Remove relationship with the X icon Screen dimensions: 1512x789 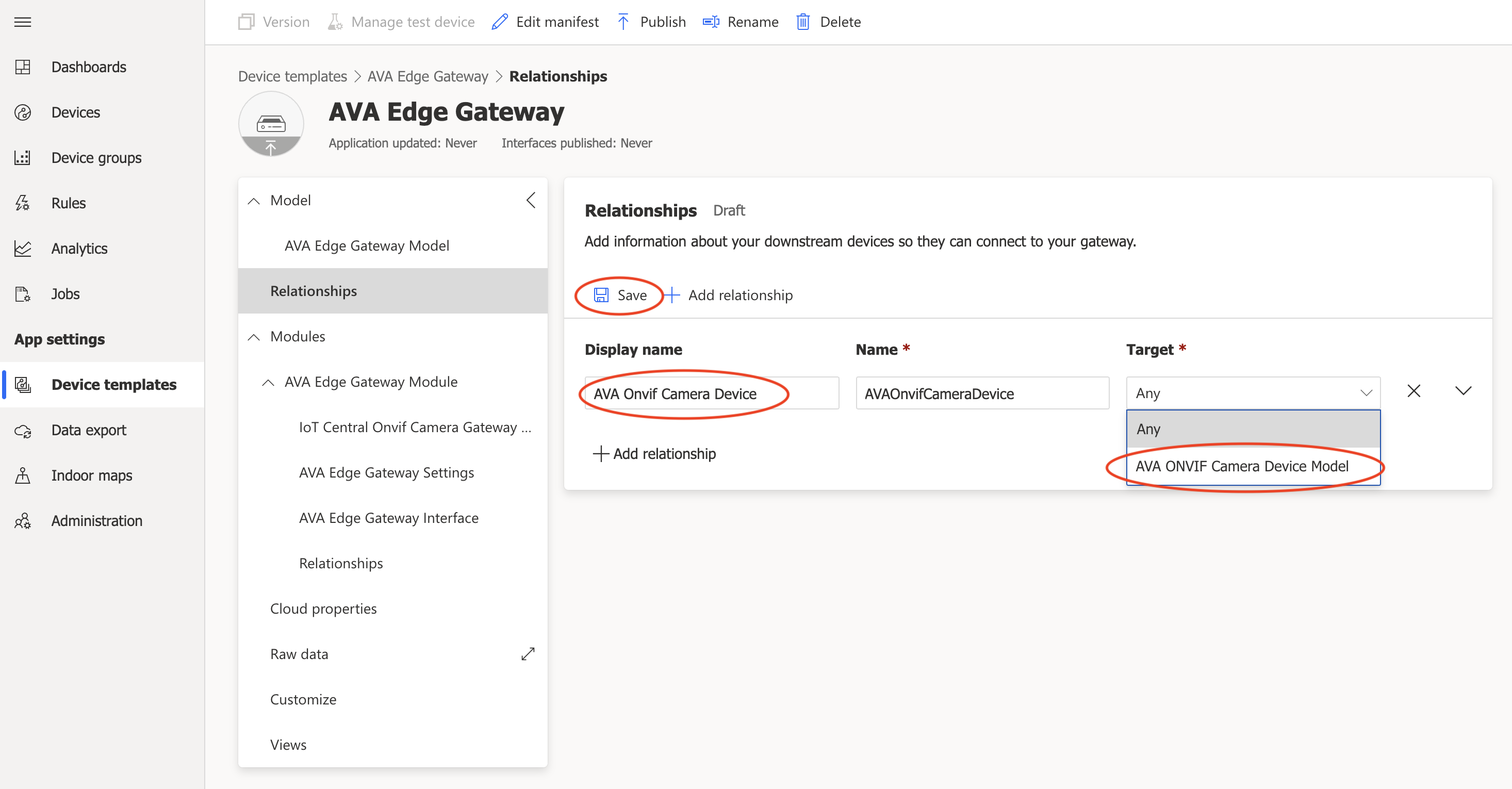point(1414,391)
